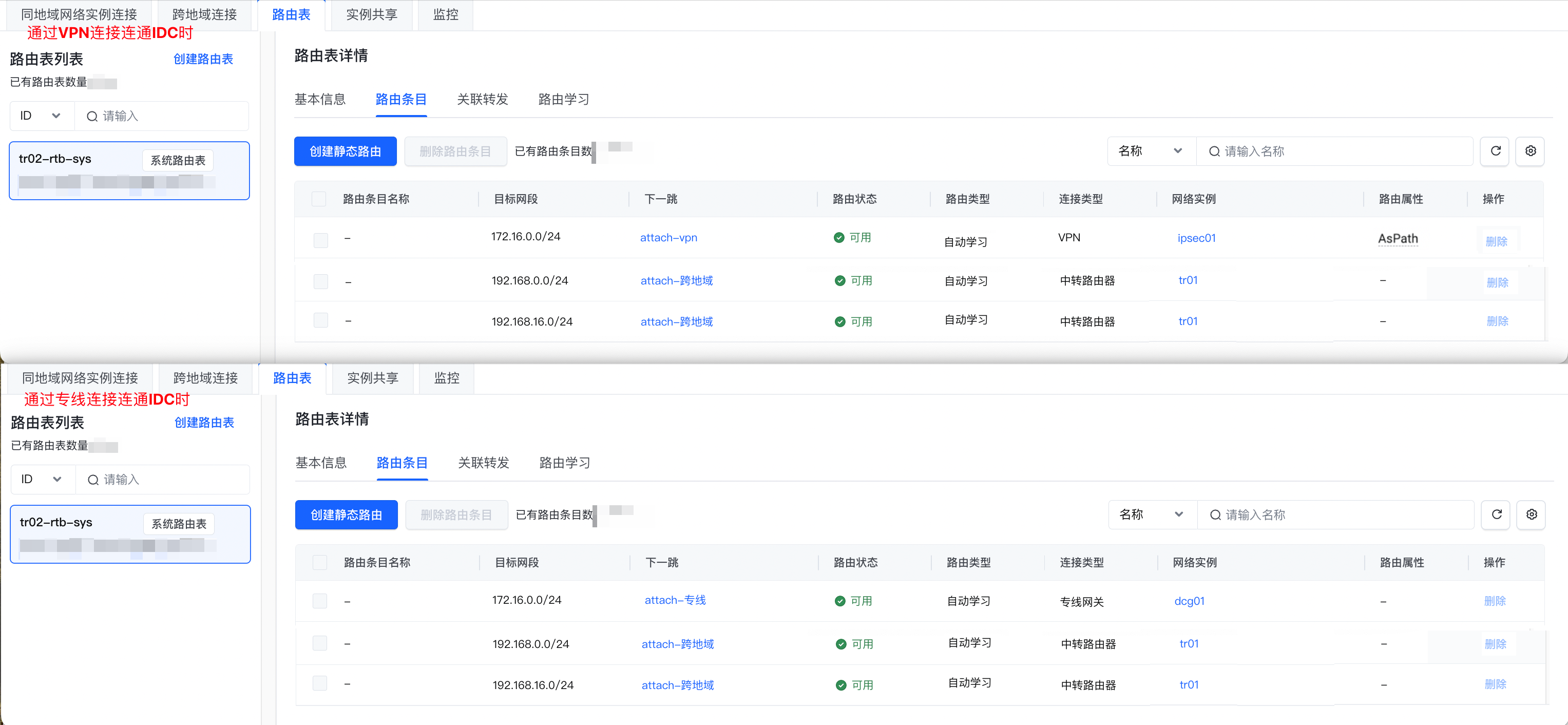Screen dimensions: 1568x725
Task: Click 删除 for attach-专线 row
Action: pyautogui.click(x=1495, y=601)
